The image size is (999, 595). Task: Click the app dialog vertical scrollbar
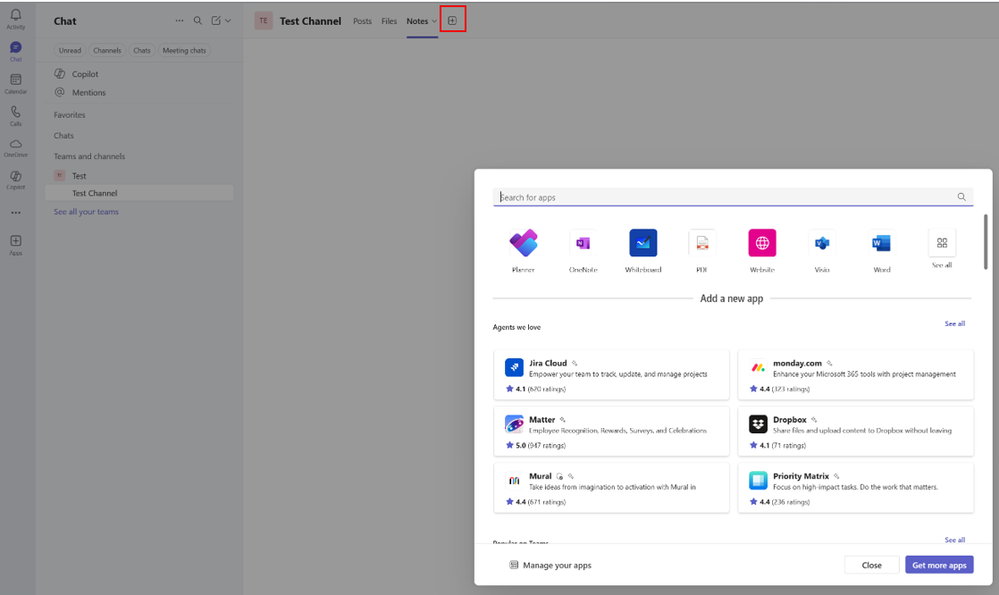[985, 242]
